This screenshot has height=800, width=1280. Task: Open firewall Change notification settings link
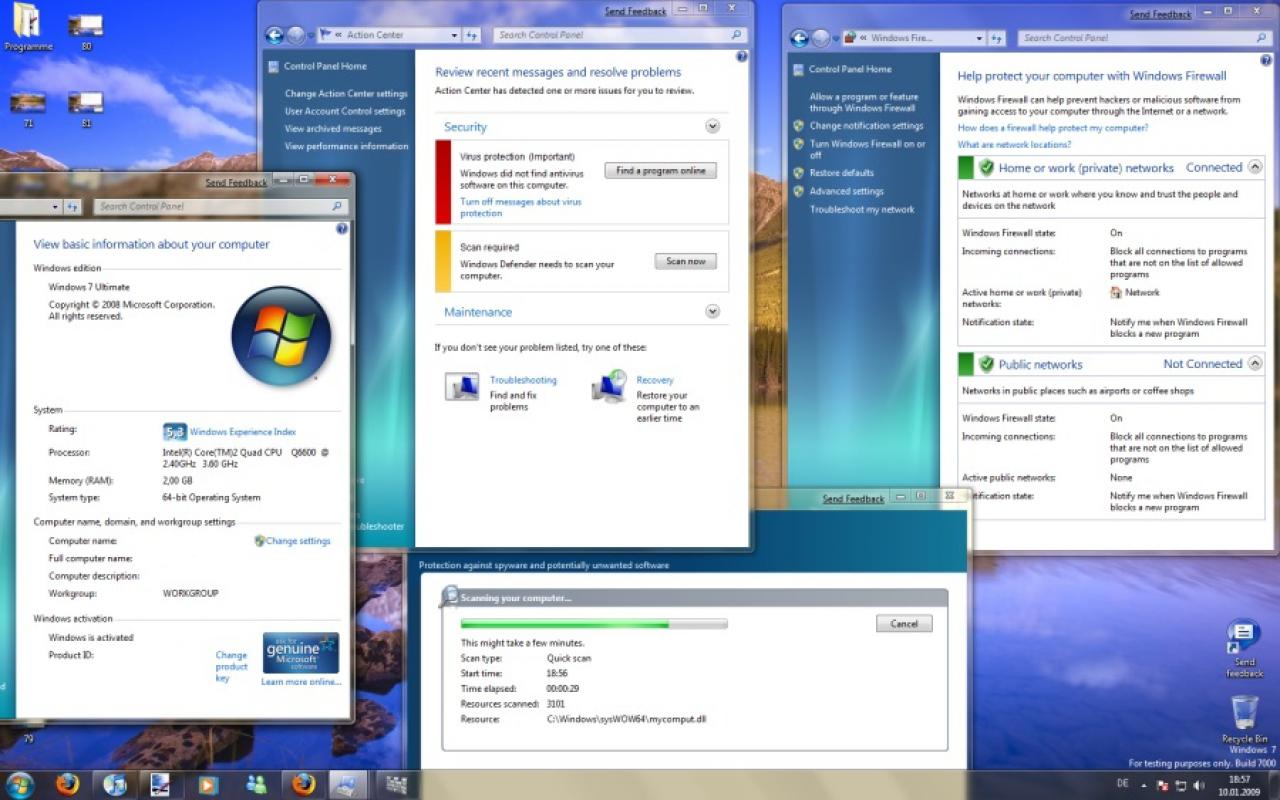(x=866, y=126)
